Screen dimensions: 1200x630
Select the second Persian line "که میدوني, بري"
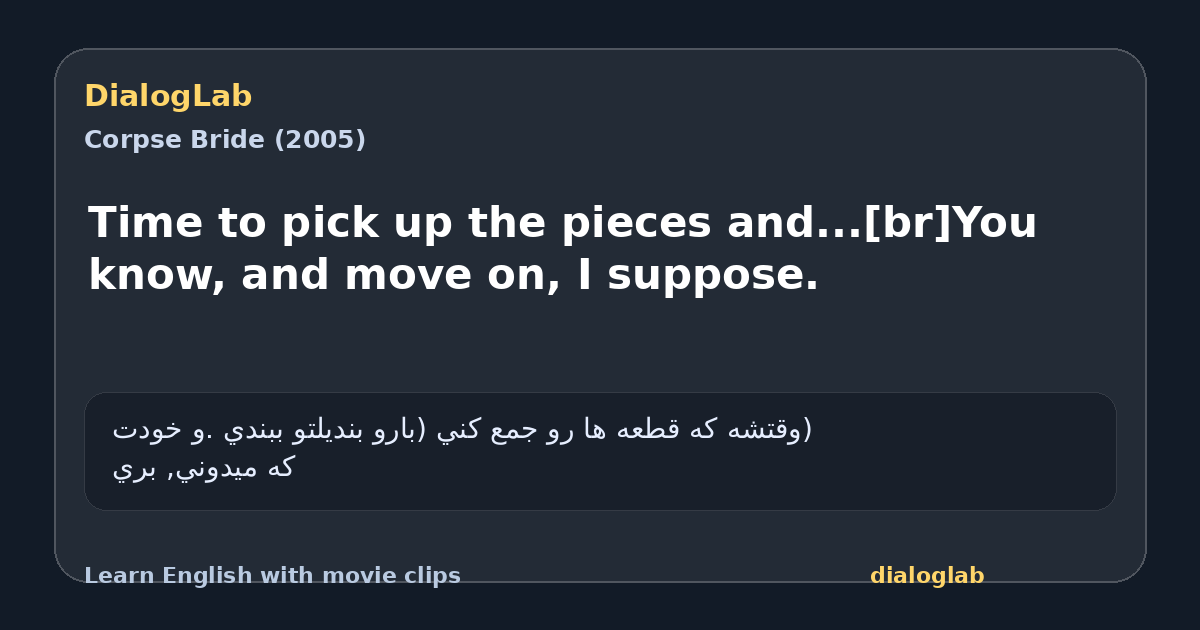[203, 468]
